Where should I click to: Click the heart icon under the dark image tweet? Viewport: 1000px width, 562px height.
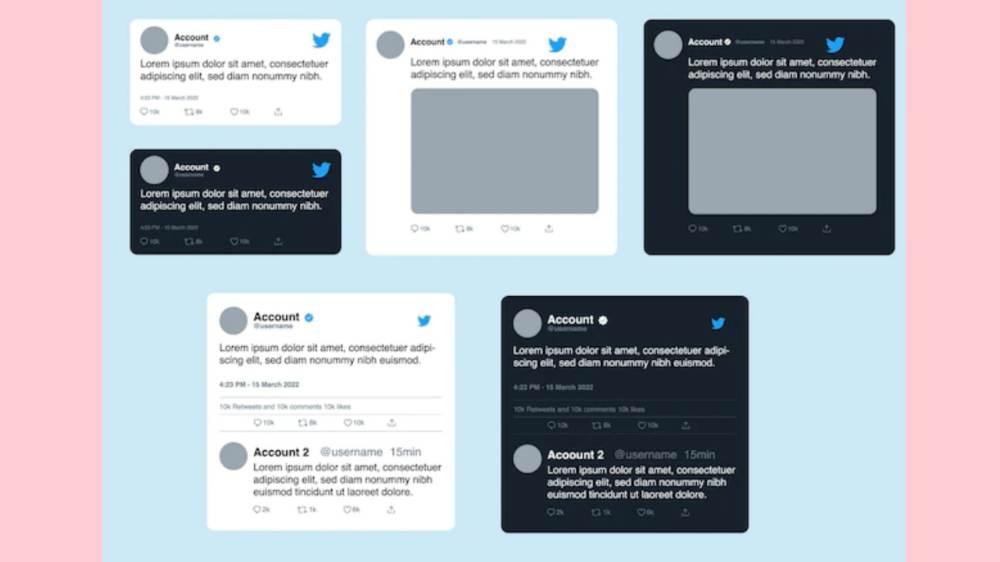click(782, 228)
